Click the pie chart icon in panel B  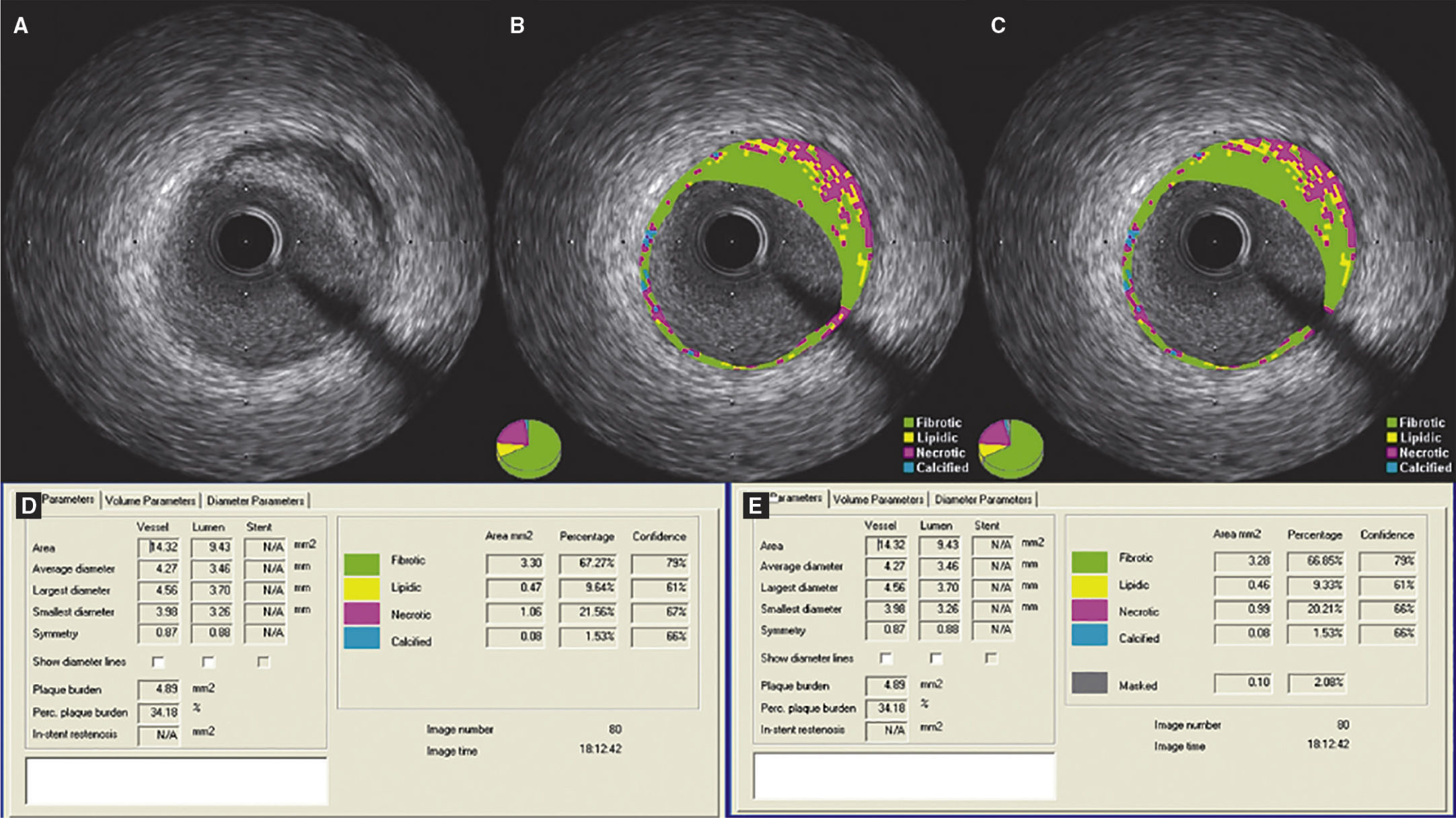click(528, 447)
